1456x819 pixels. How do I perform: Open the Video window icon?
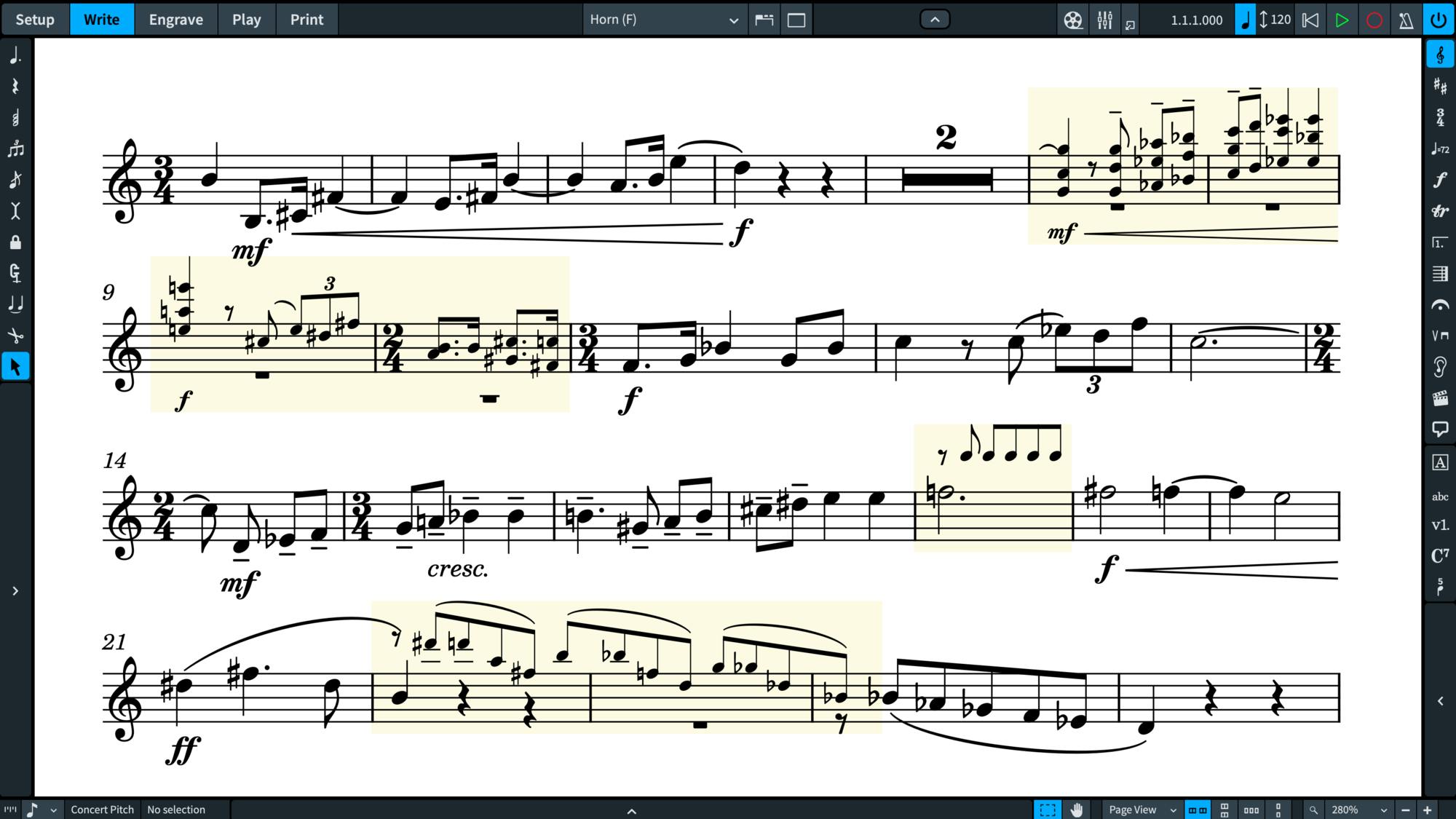1072,20
